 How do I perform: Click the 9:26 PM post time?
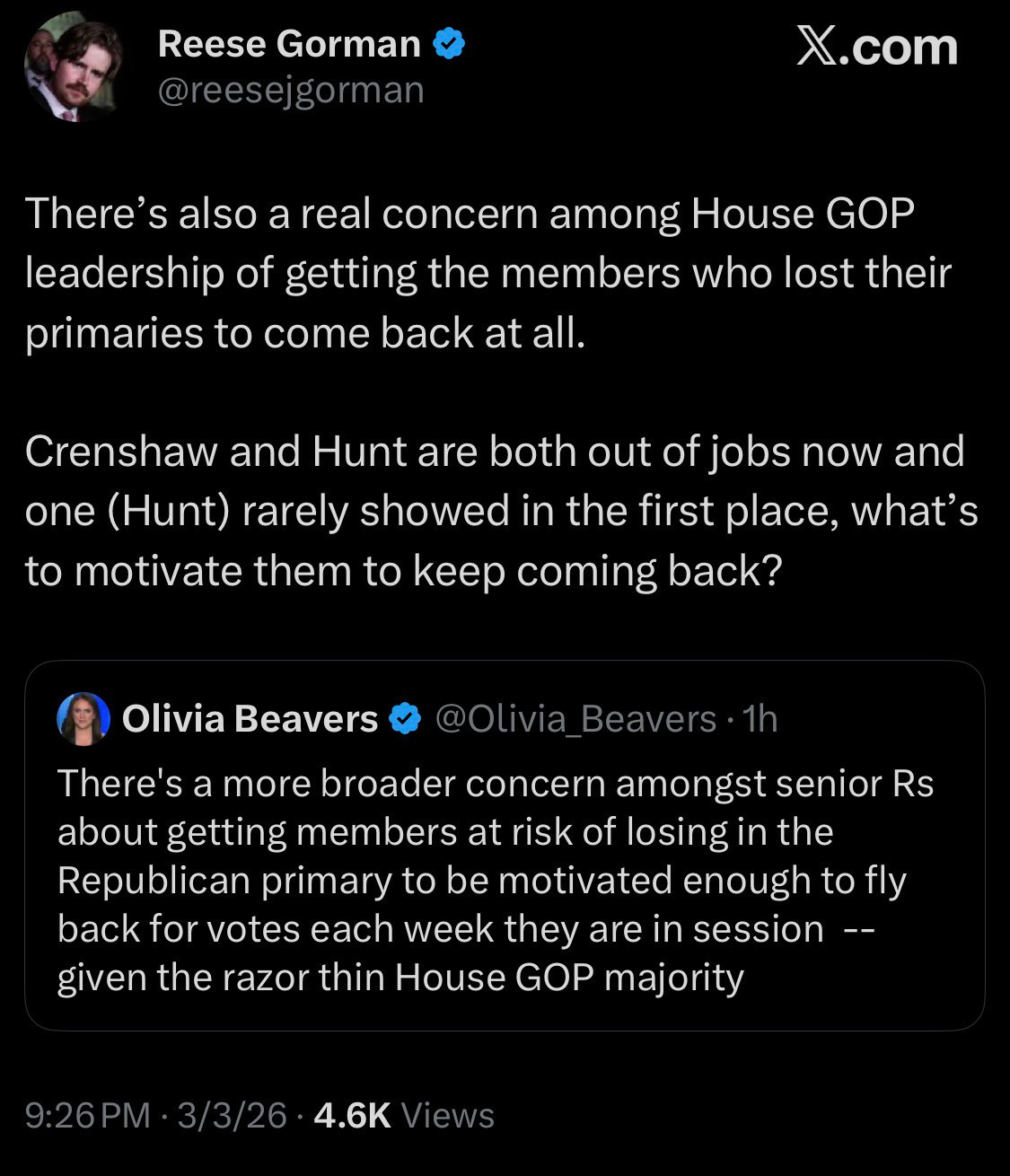click(x=88, y=1115)
